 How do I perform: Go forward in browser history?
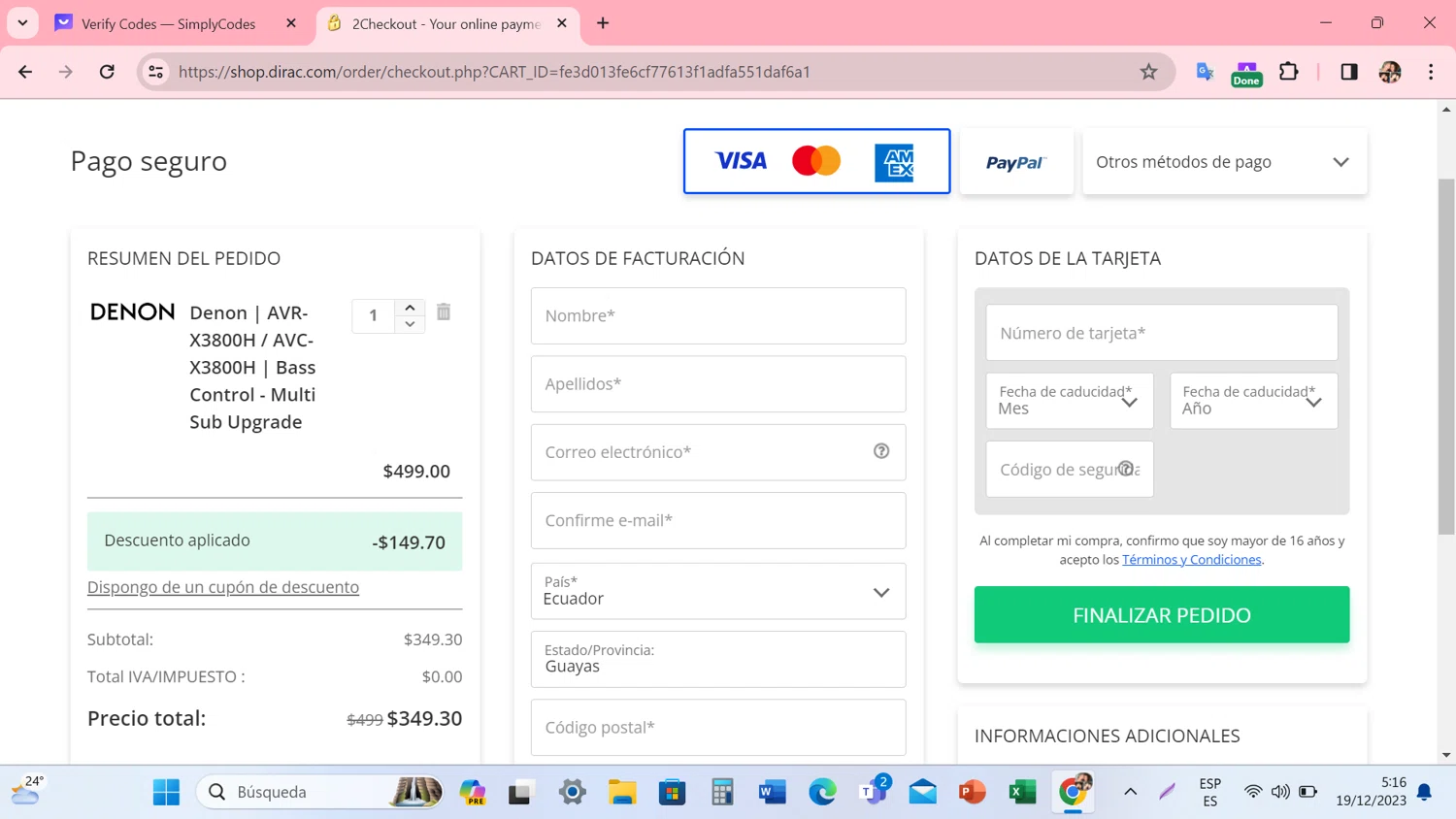click(x=66, y=72)
